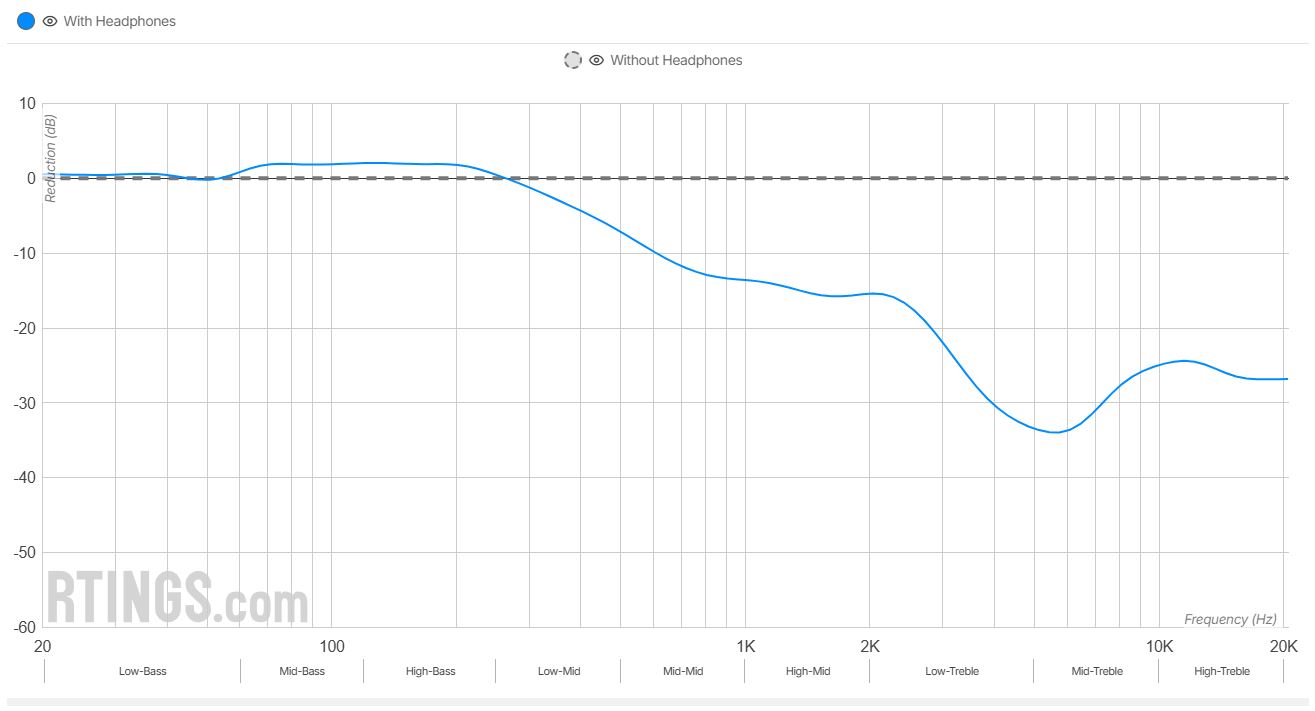The height and width of the screenshot is (711, 1315).
Task: Select the Low-Treble frequency band
Action: click(952, 671)
